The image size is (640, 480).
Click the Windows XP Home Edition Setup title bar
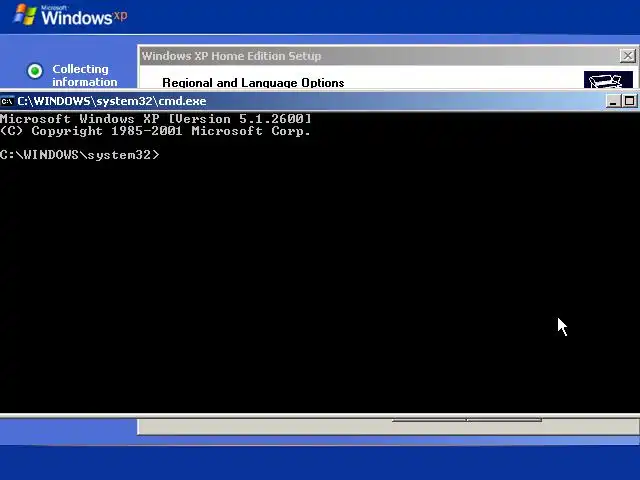[x=380, y=56]
